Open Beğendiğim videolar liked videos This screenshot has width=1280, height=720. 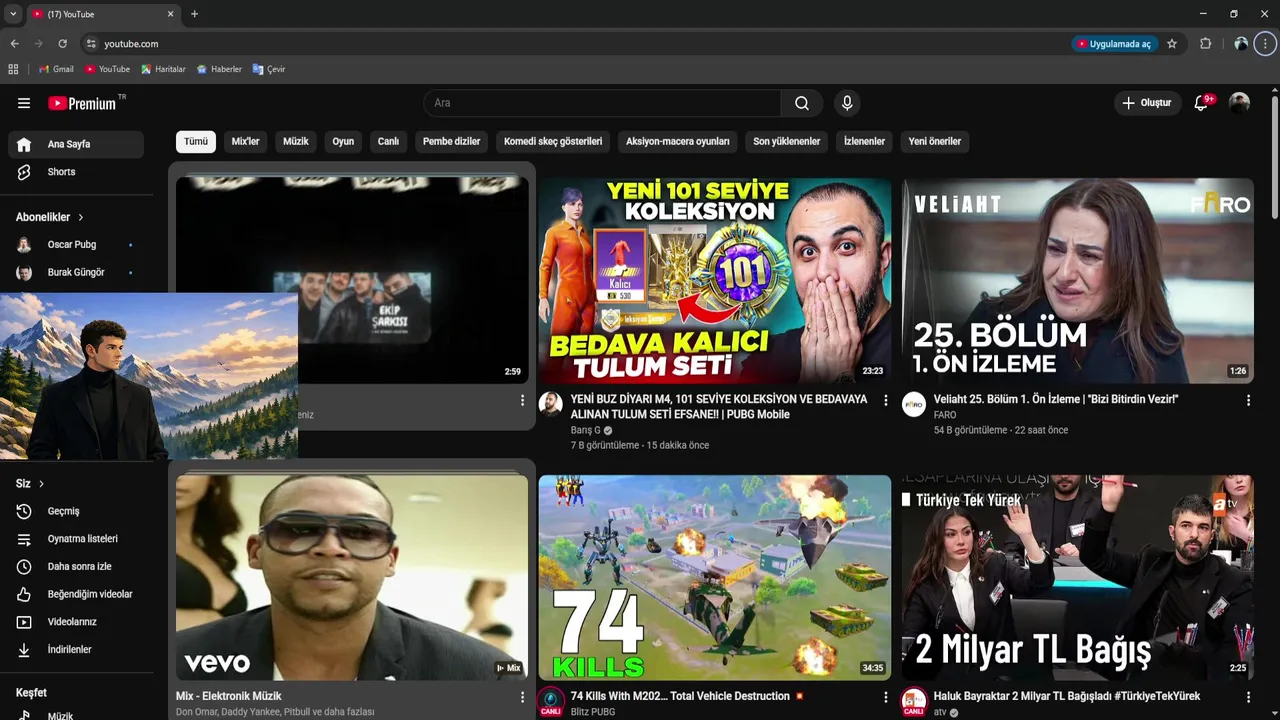point(76,594)
